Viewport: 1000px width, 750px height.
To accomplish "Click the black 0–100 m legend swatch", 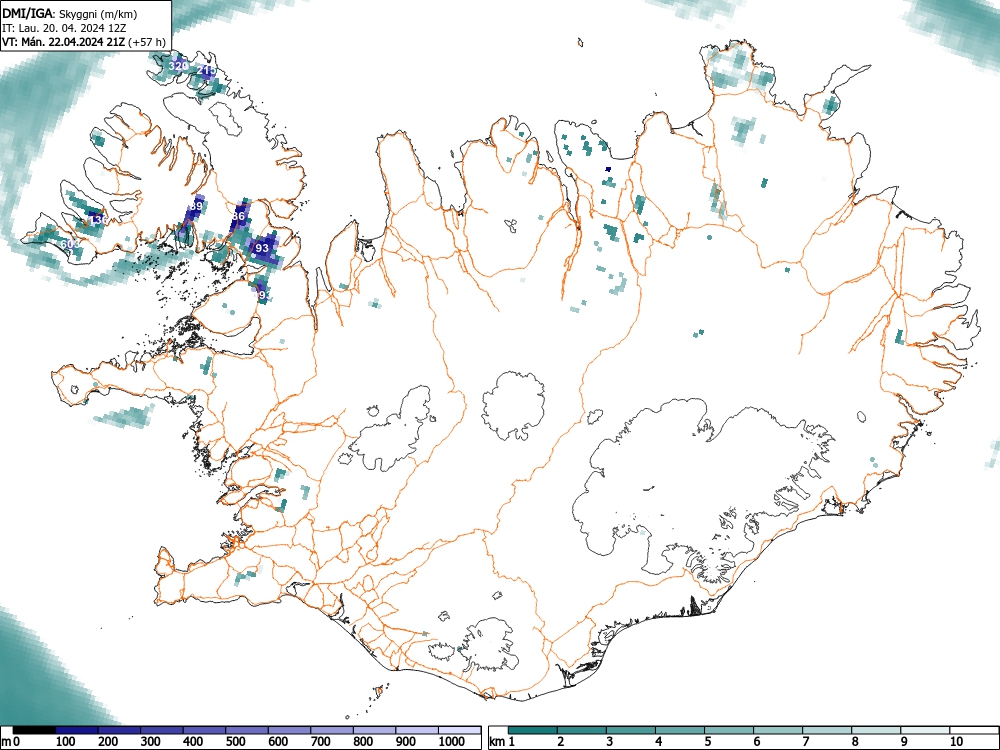I will (34, 730).
